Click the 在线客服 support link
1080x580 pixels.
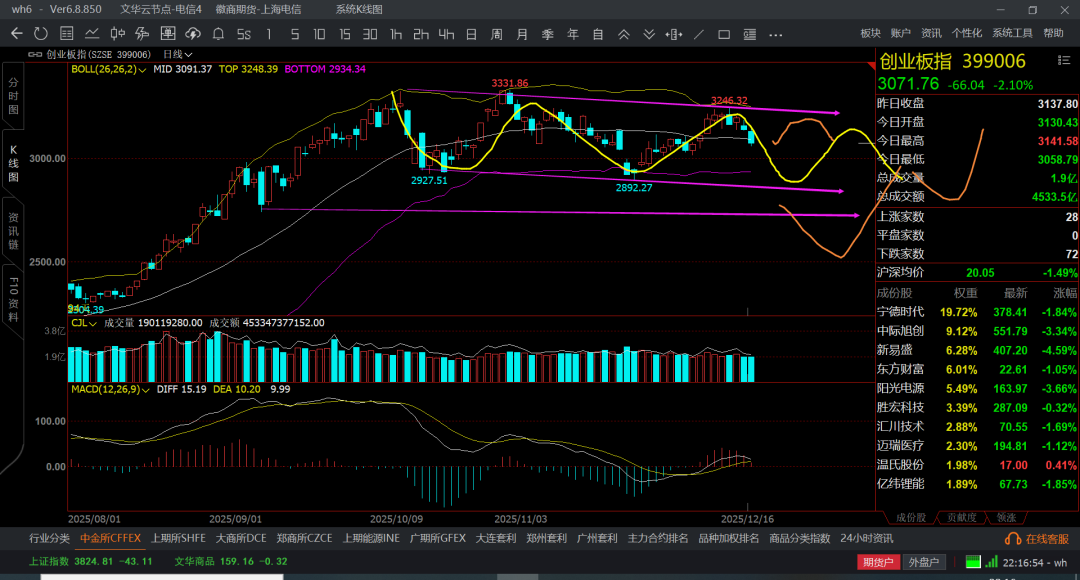tap(1040, 538)
